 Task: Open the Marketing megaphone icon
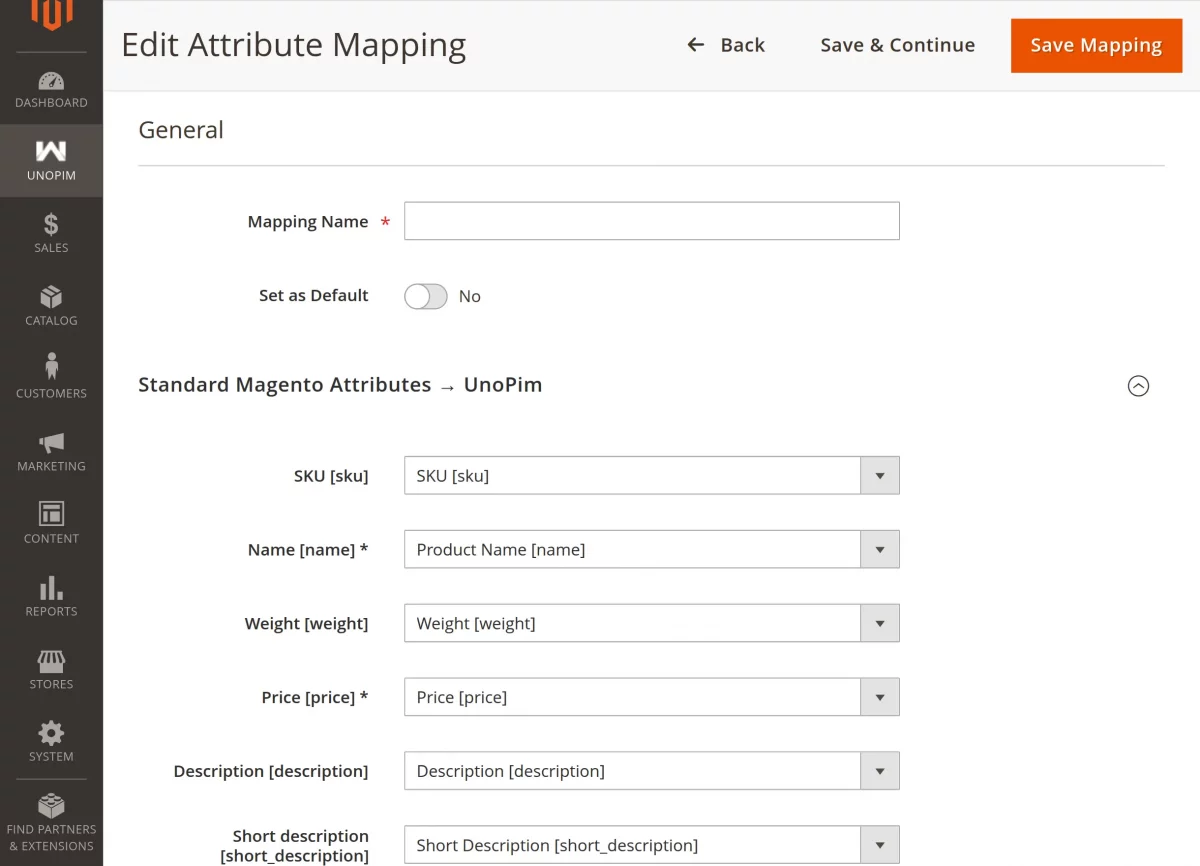[x=51, y=442]
